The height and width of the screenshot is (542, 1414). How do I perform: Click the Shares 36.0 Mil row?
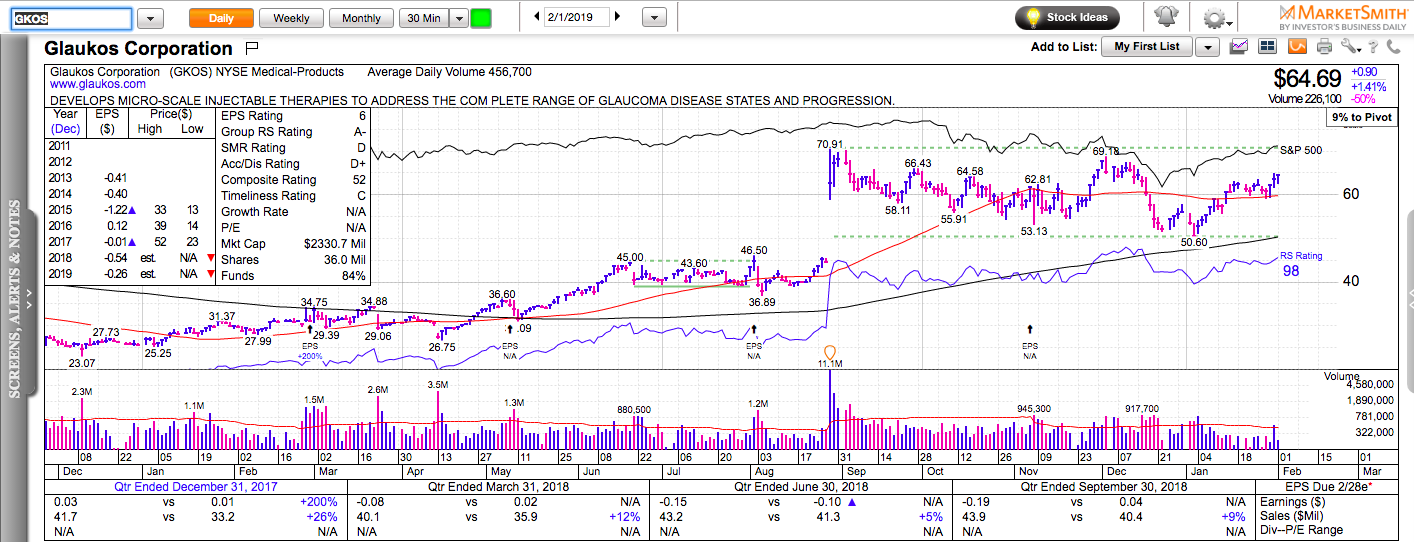[x=294, y=260]
